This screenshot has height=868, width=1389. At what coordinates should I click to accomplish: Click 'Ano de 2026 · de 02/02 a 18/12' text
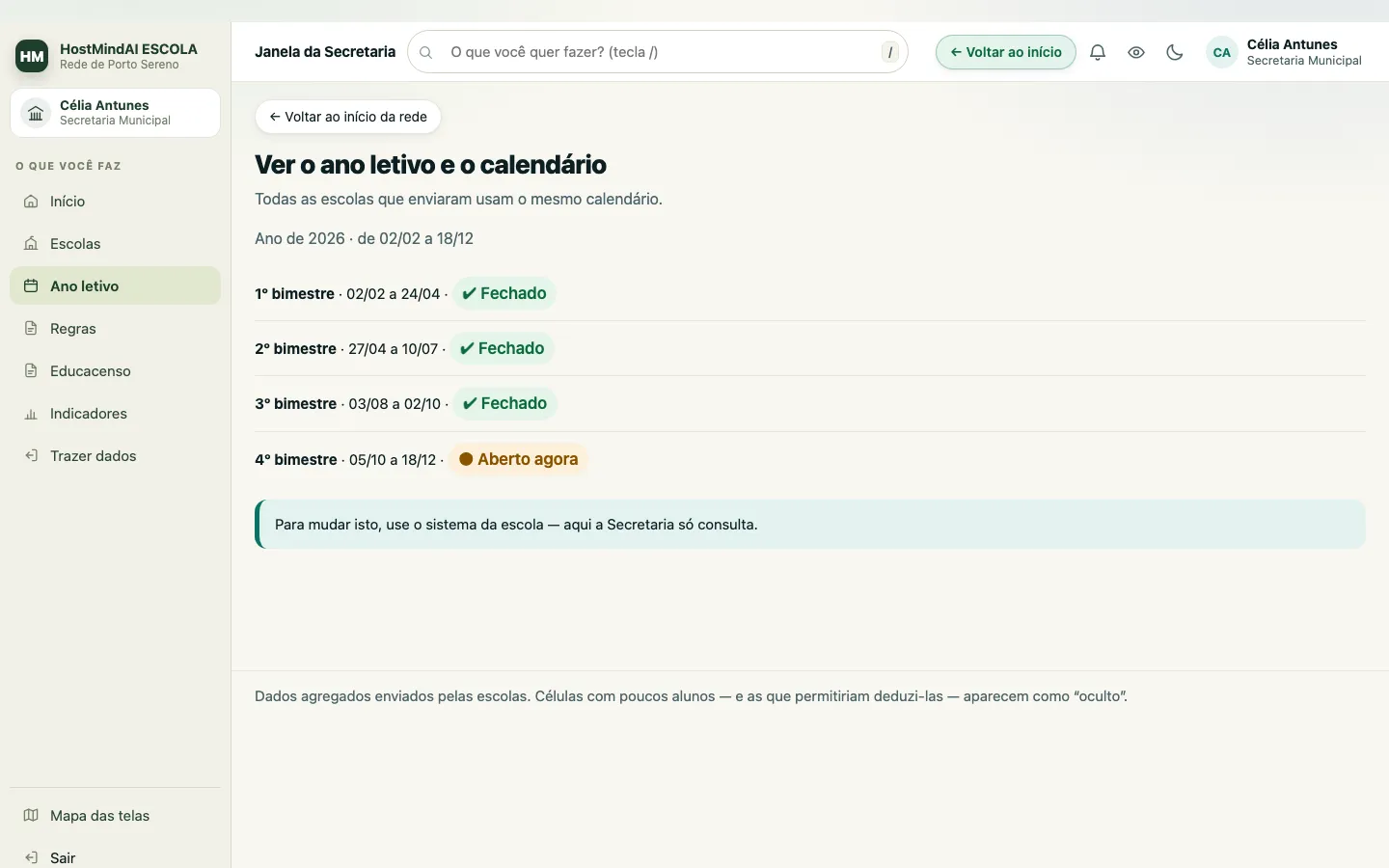tap(364, 238)
